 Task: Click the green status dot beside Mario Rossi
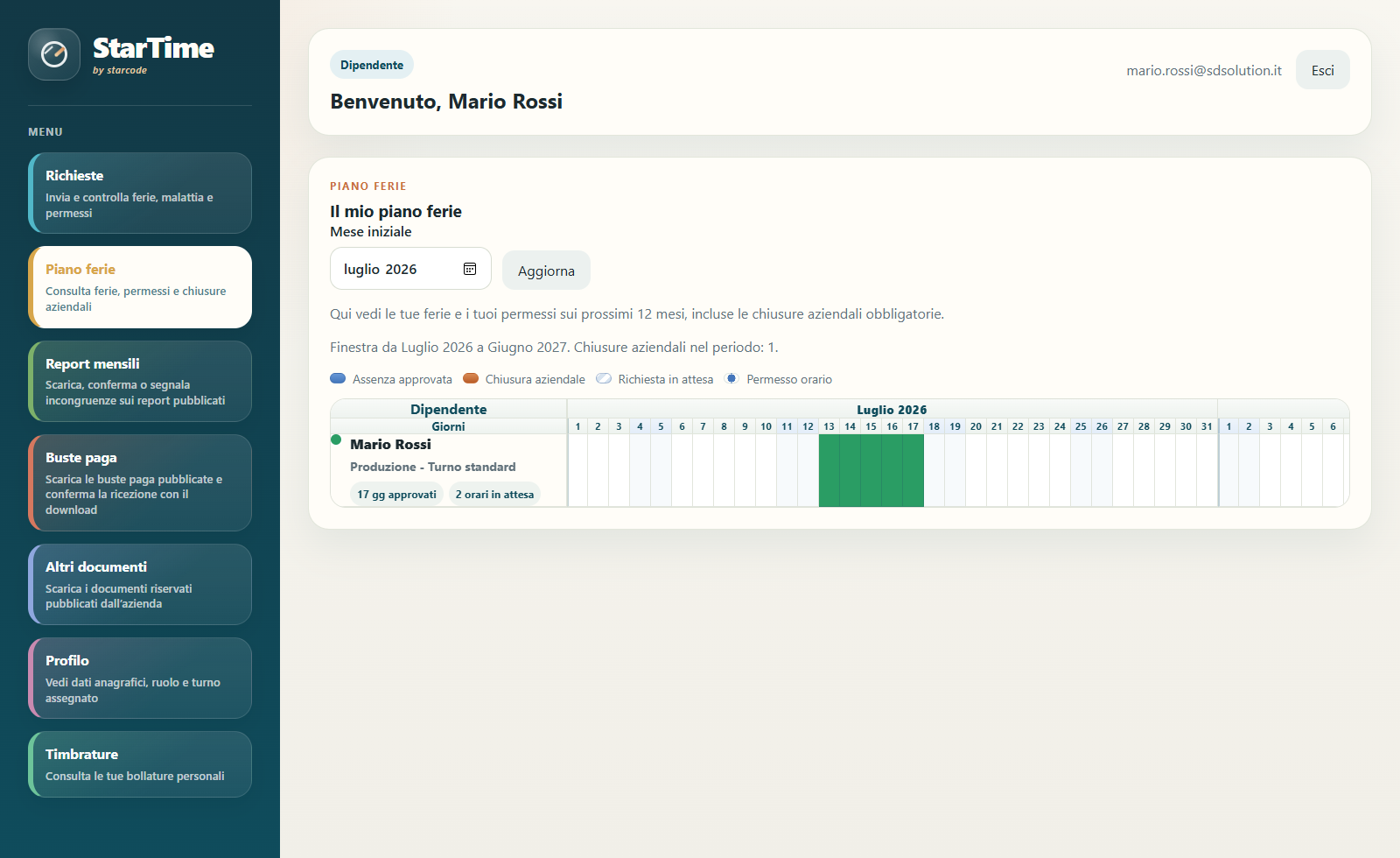336,440
